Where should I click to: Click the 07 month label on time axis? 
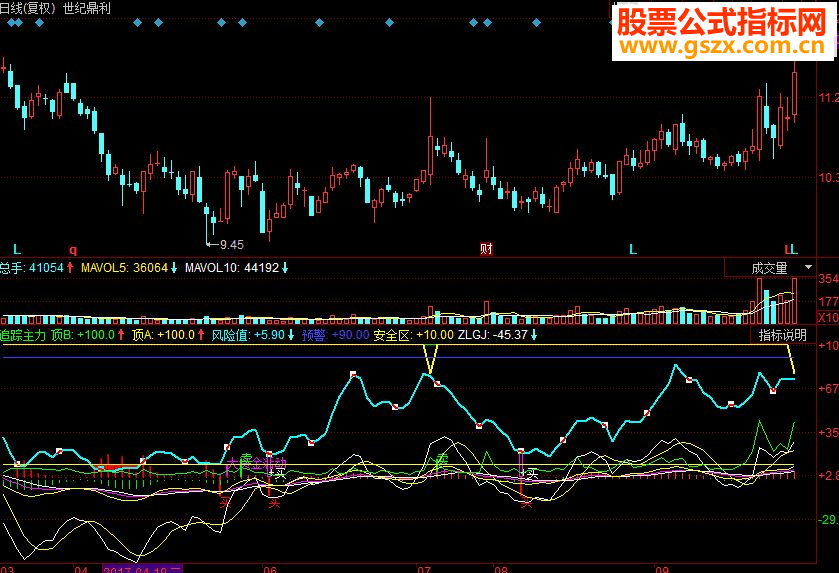pyautogui.click(x=424, y=569)
